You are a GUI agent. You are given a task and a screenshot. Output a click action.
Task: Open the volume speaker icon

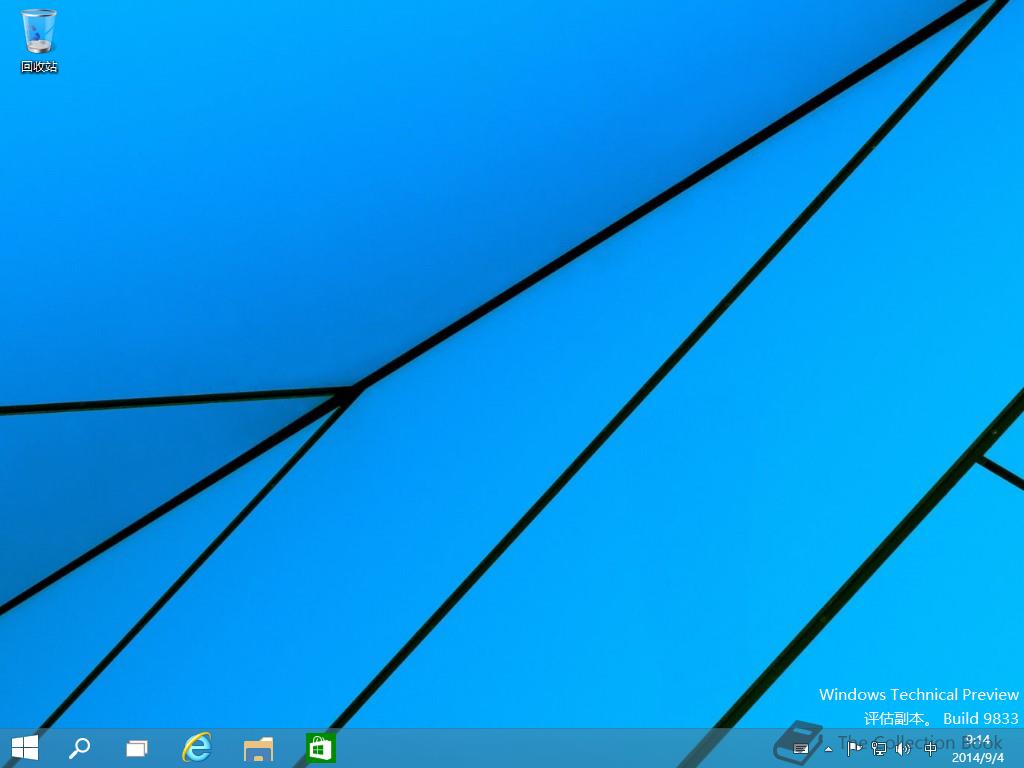(x=904, y=748)
